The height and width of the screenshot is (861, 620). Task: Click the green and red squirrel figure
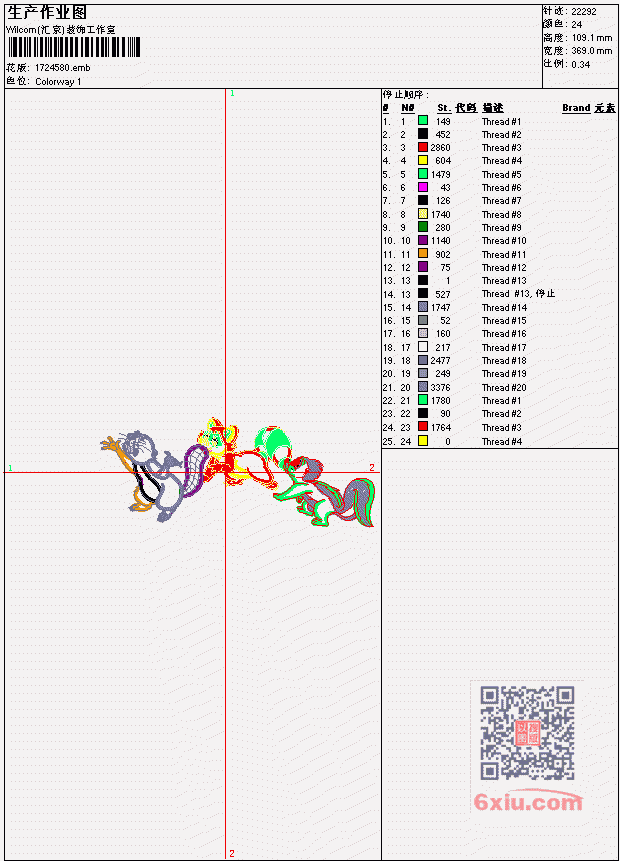pyautogui.click(x=327, y=490)
